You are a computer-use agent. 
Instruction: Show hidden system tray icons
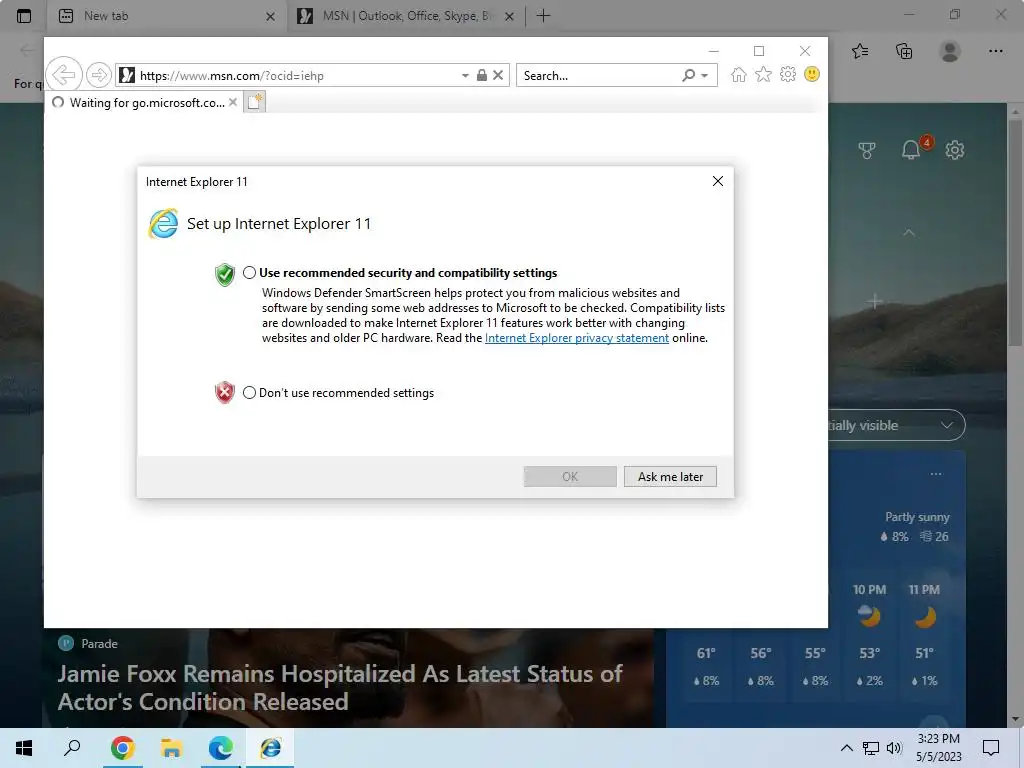point(846,748)
